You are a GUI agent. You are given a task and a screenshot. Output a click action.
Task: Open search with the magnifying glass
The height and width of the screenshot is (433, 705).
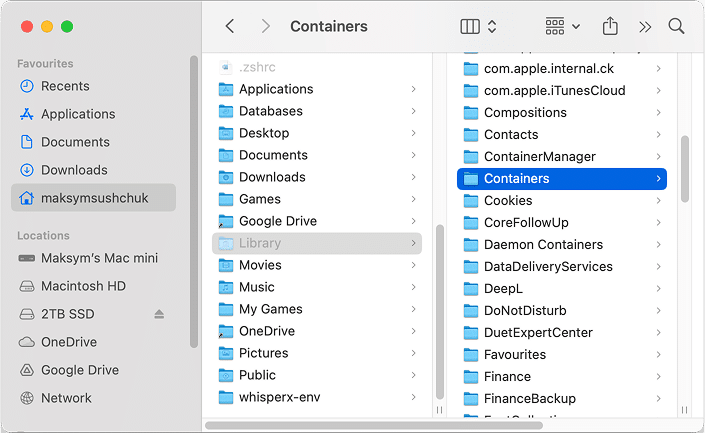pos(676,26)
